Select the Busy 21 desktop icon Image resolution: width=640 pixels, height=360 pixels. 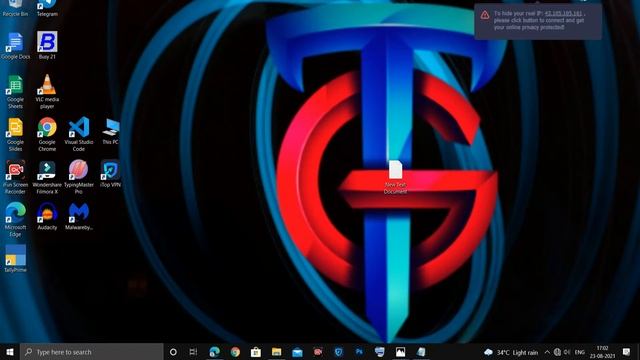(x=47, y=45)
